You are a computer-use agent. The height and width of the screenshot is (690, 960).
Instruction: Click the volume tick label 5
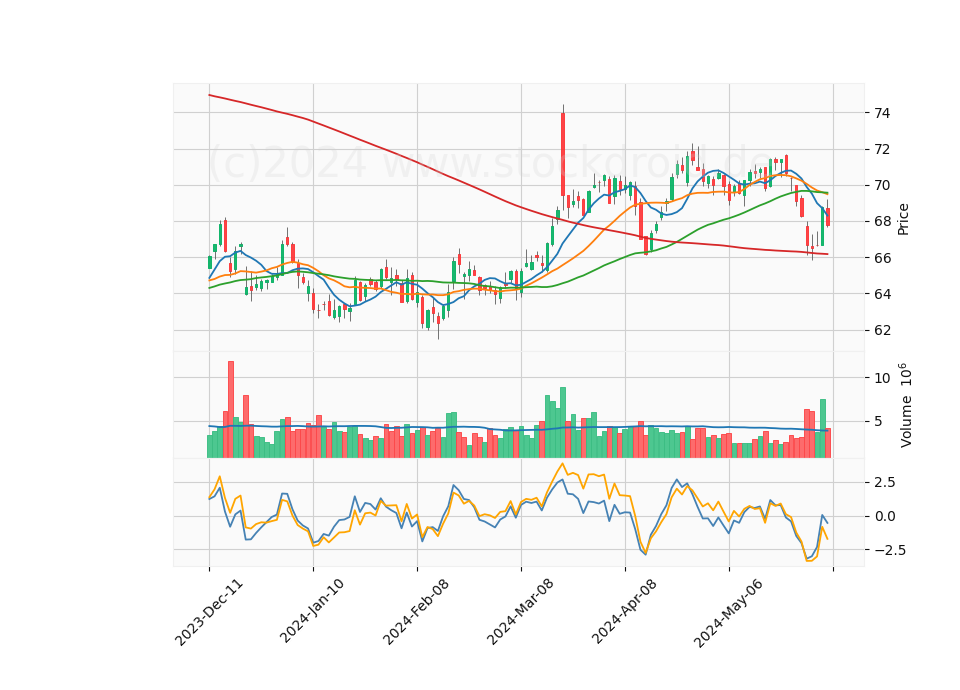(x=878, y=421)
